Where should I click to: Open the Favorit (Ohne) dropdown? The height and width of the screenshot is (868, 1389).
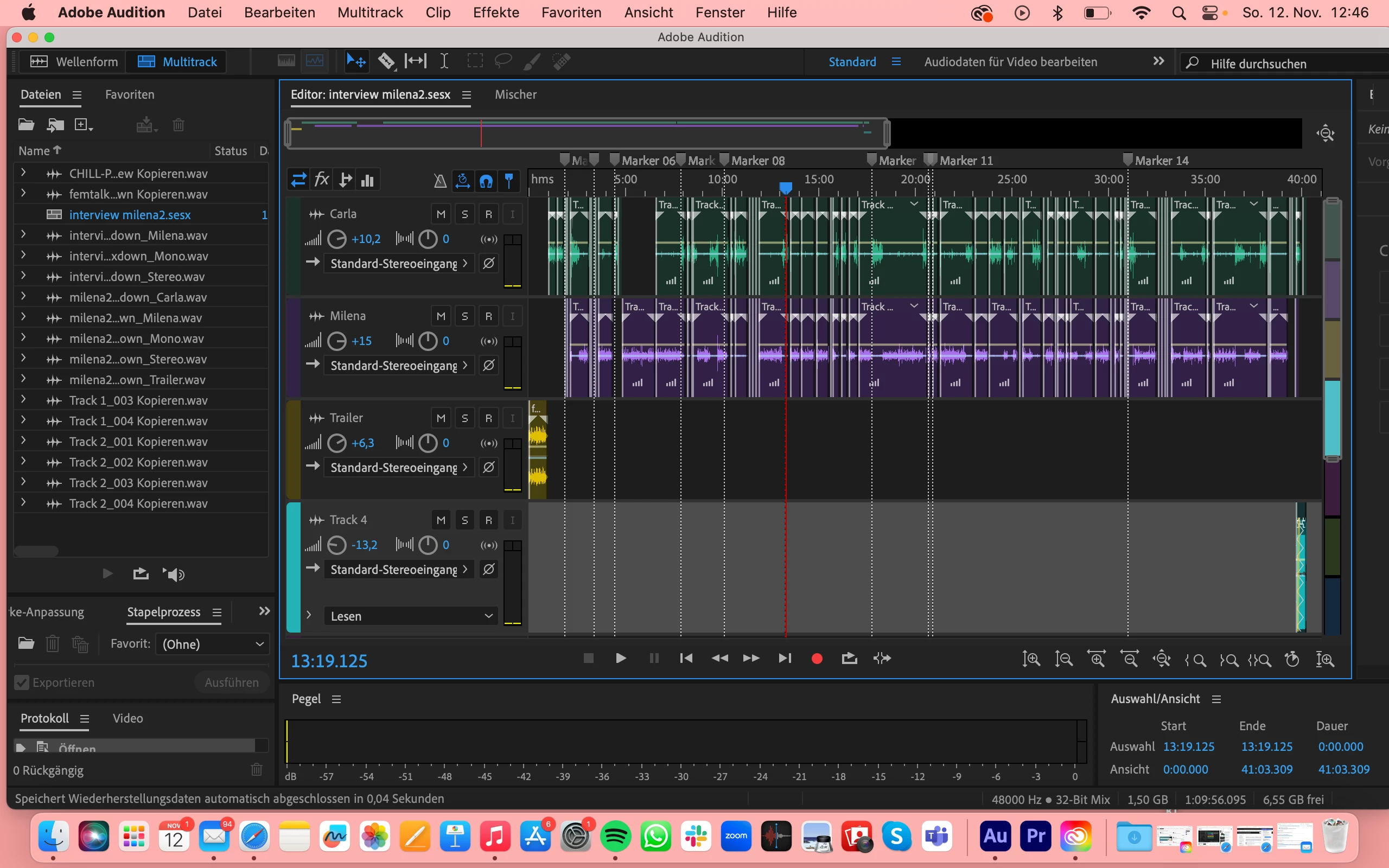pyautogui.click(x=212, y=644)
